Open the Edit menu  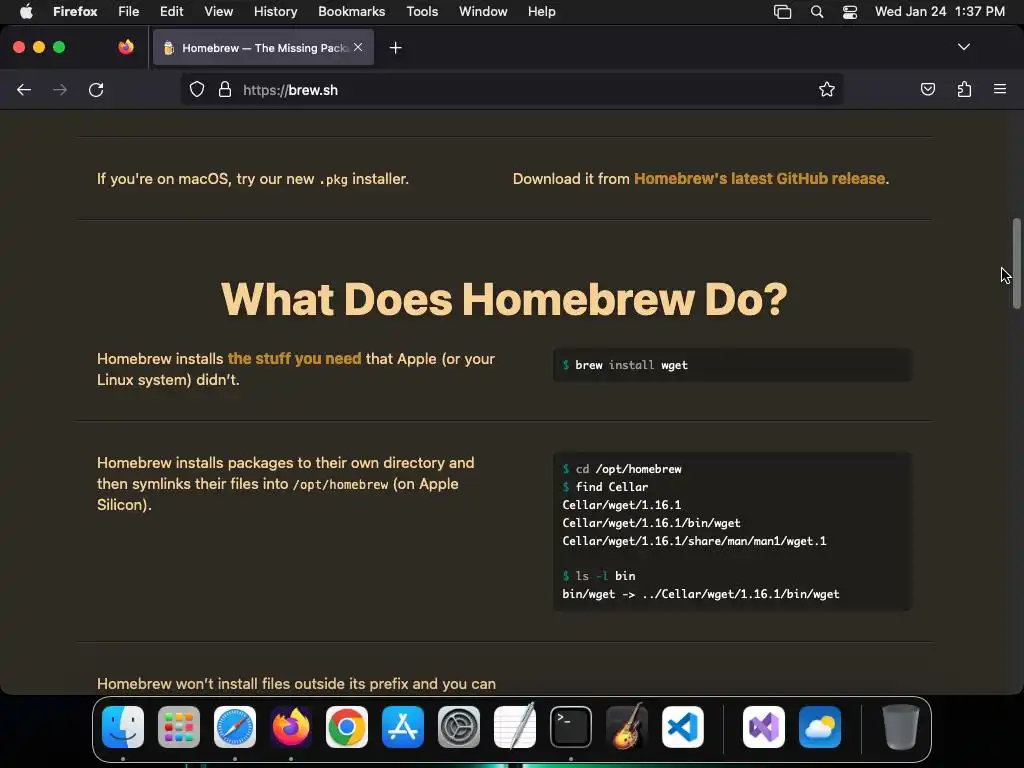[x=171, y=12]
